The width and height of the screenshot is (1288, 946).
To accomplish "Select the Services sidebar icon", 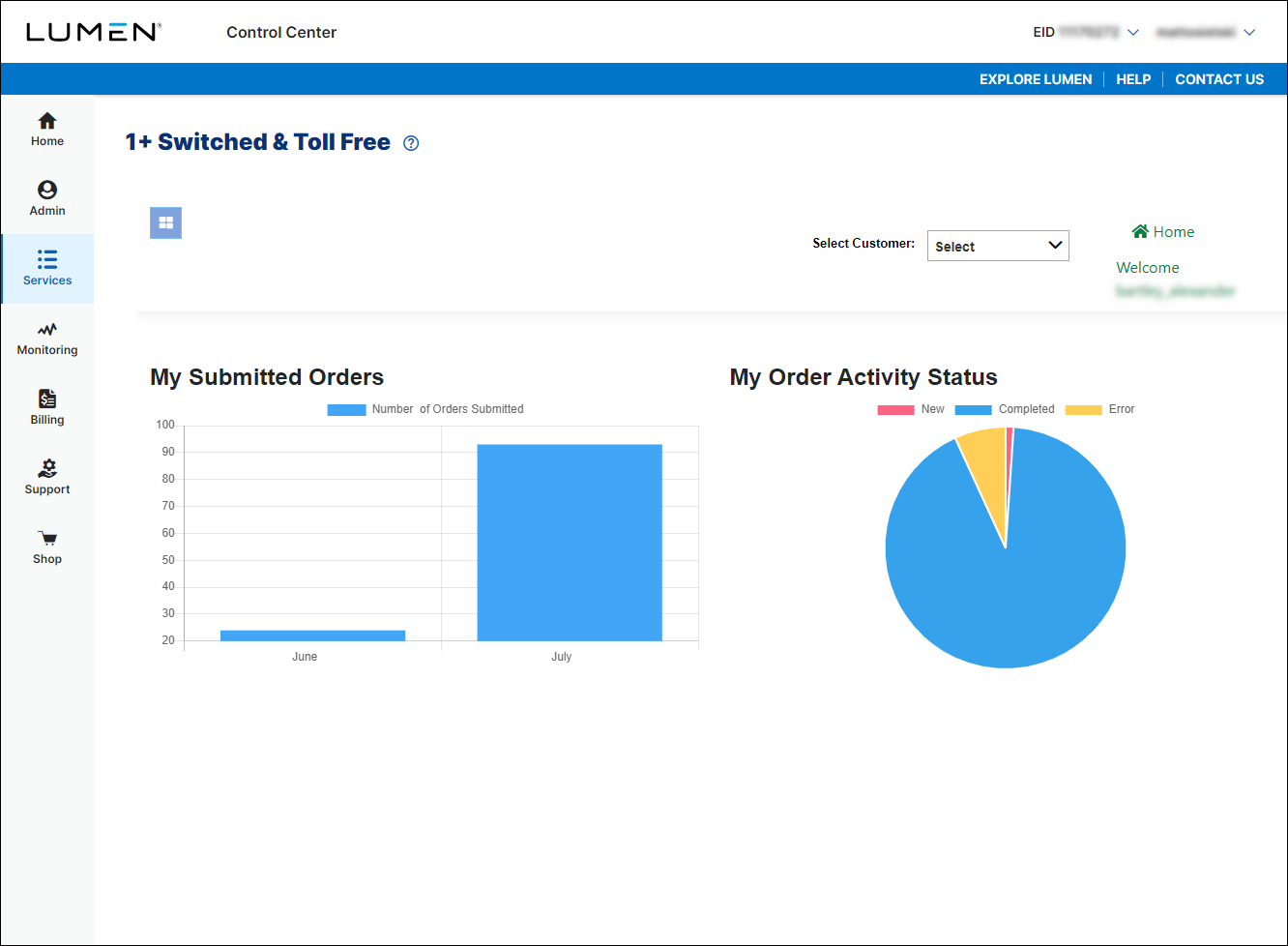I will tap(47, 269).
